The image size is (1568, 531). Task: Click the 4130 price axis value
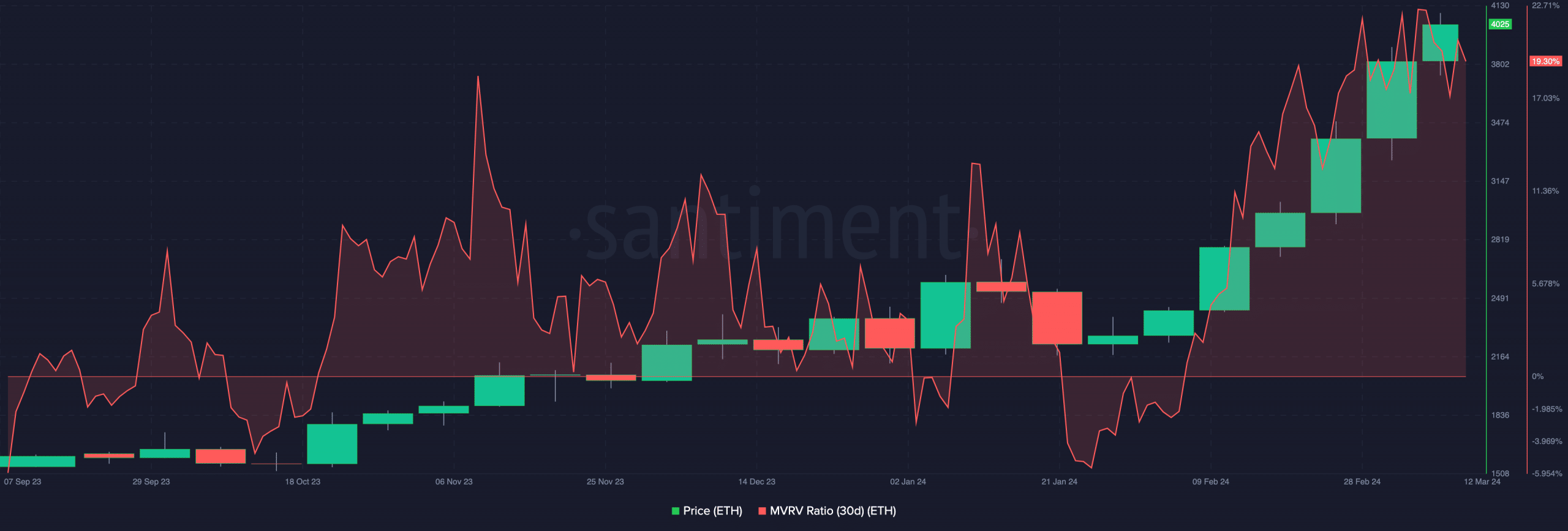tap(1500, 6)
